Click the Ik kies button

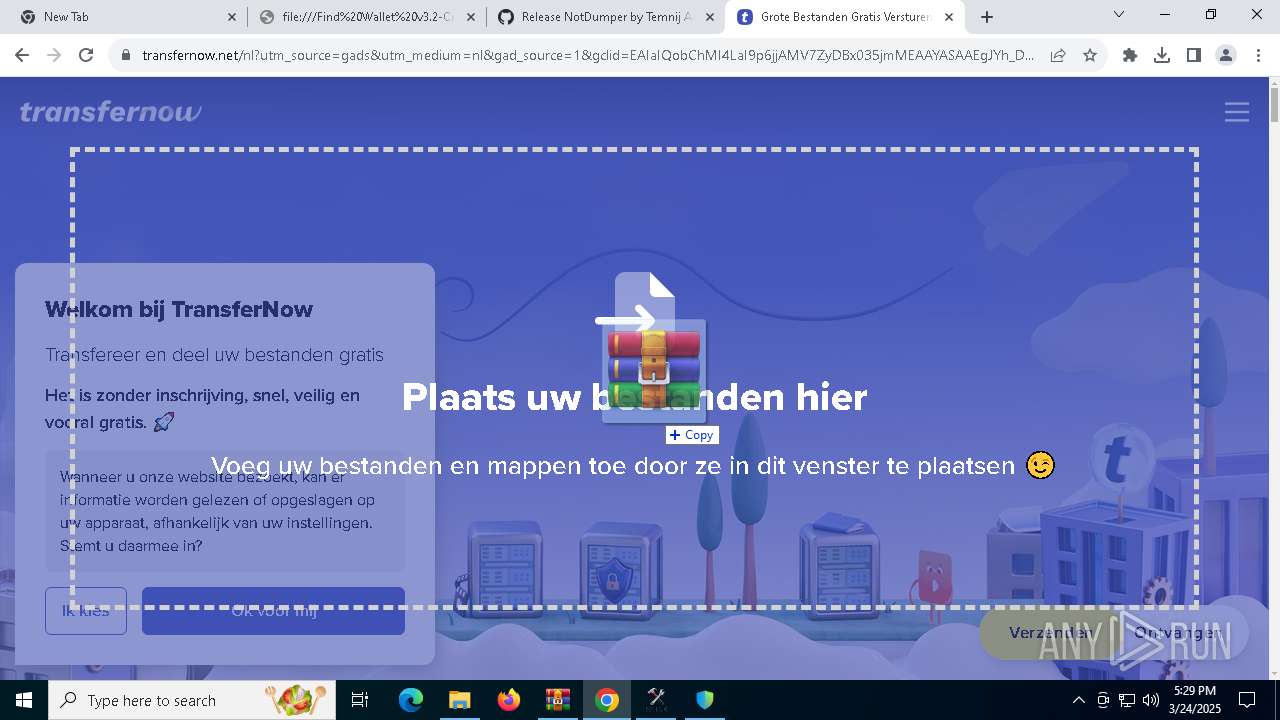(x=86, y=611)
